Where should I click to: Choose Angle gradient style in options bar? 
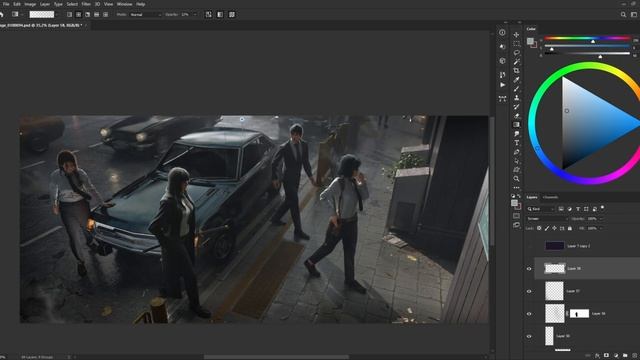pyautogui.click(x=87, y=15)
